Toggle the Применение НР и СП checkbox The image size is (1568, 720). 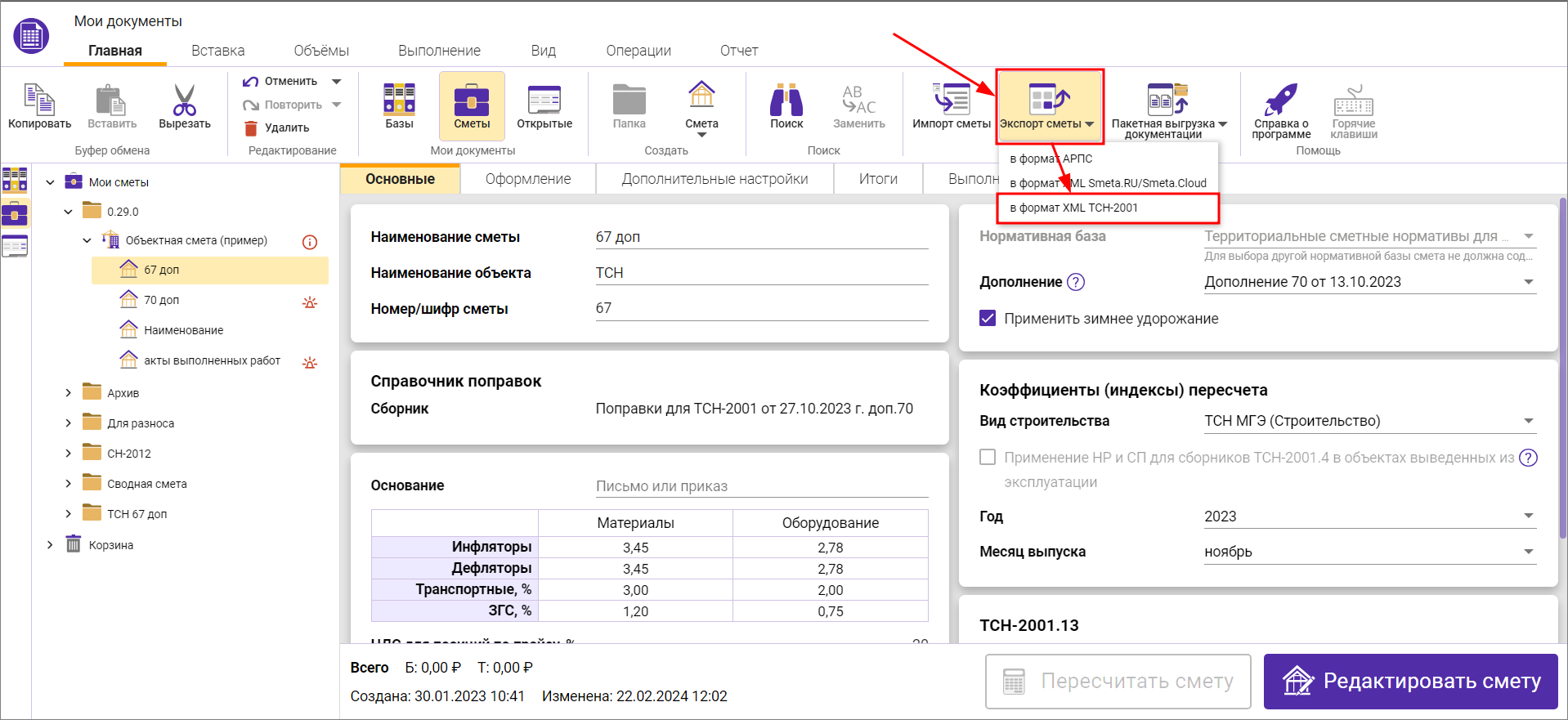[988, 458]
